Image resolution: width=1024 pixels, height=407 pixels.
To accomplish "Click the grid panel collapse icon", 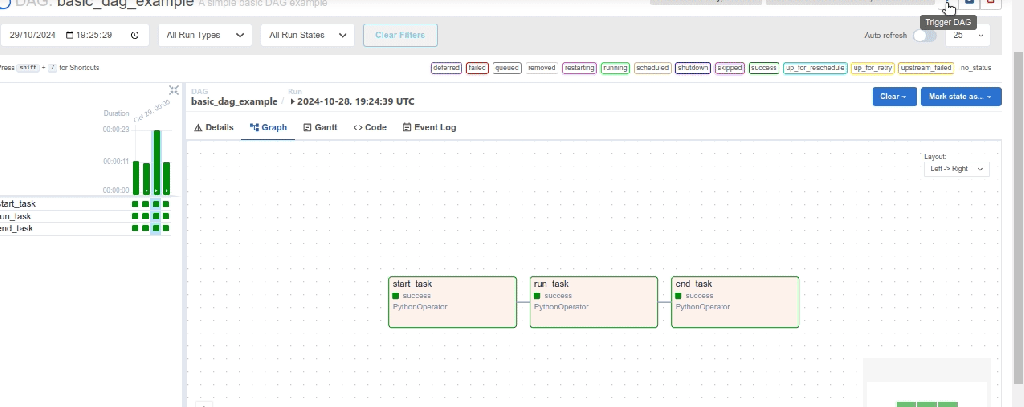I will 174,90.
